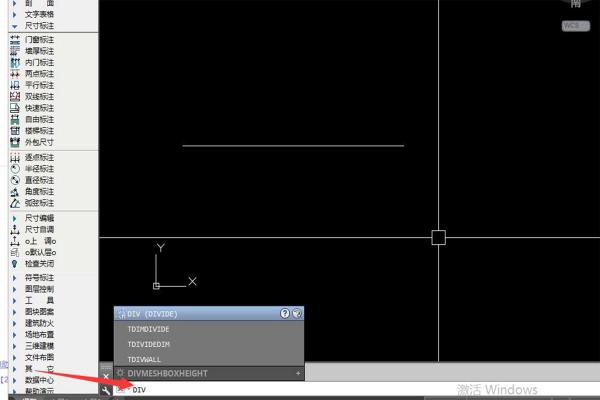This screenshot has height=400, width=600.
Task: Expand the 图层控制 menu section
Action: pyautogui.click(x=38, y=289)
